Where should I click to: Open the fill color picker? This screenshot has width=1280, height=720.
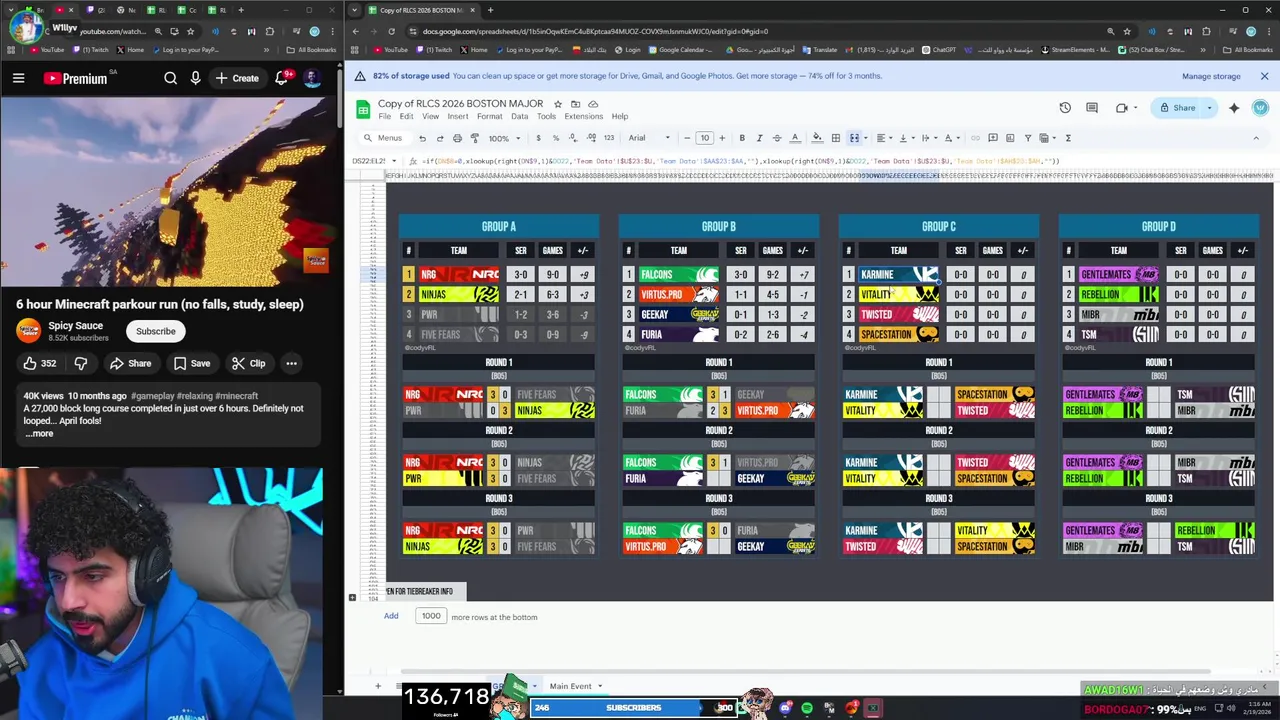[817, 138]
